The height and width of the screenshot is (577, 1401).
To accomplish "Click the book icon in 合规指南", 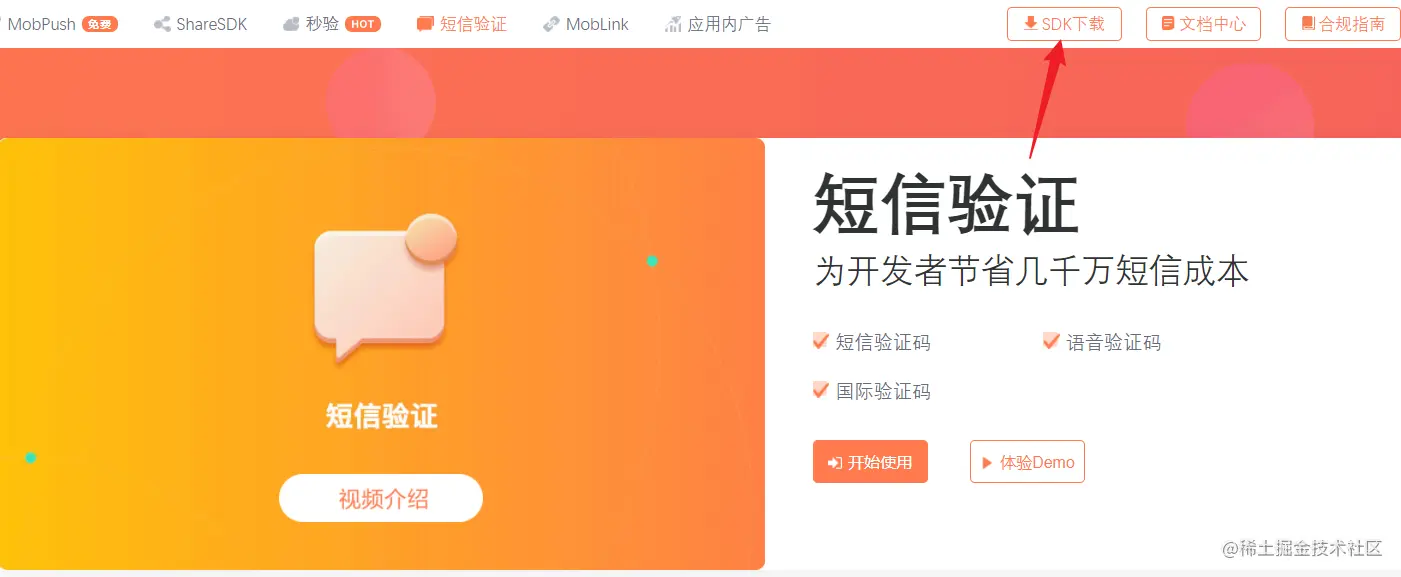I will (x=1308, y=23).
